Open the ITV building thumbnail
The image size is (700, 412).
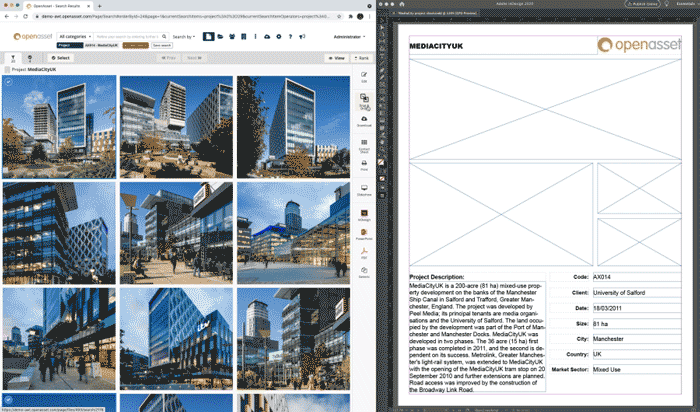pos(176,338)
